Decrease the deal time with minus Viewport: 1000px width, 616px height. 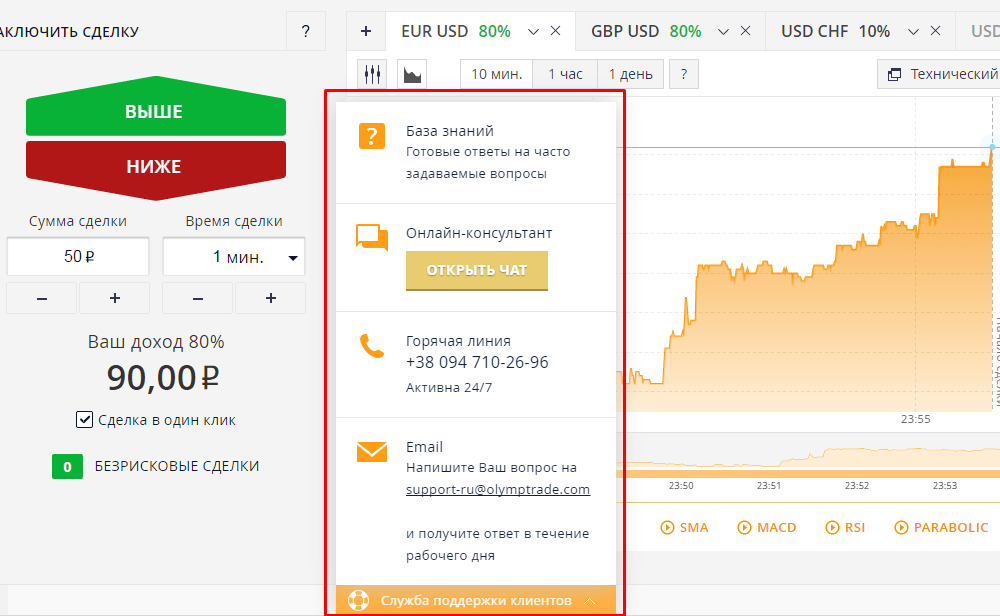[198, 298]
